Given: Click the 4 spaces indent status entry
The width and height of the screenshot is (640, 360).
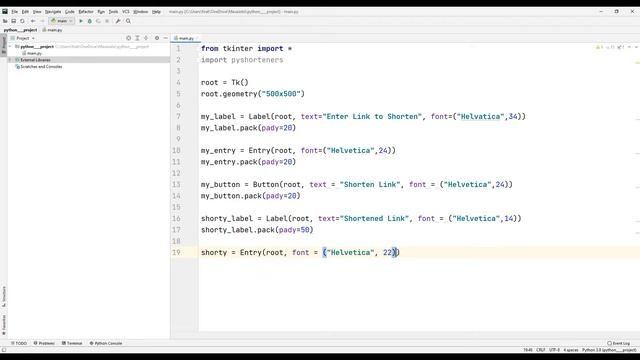Looking at the screenshot, I should point(571,350).
